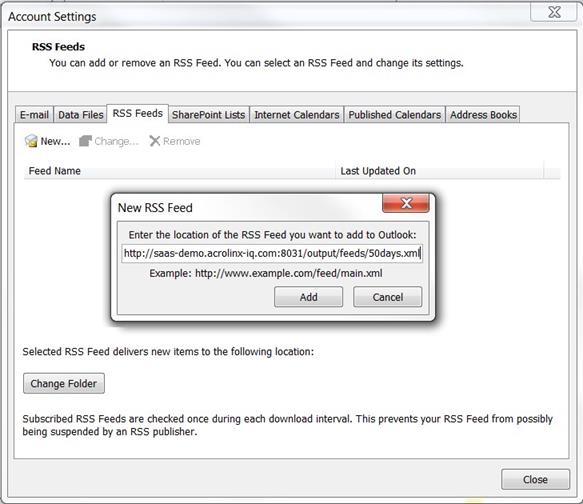
Task: Click the RSS feed URL input field
Action: click(272, 253)
